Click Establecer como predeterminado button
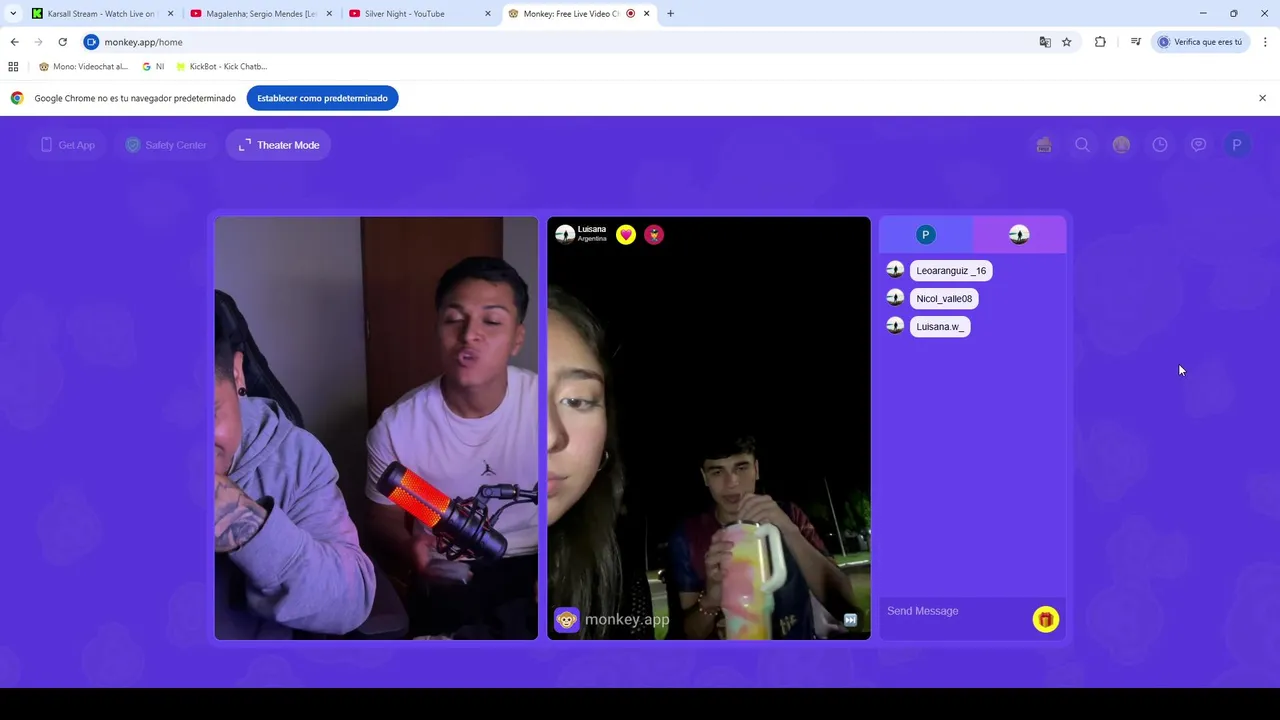1280x720 pixels. click(322, 98)
